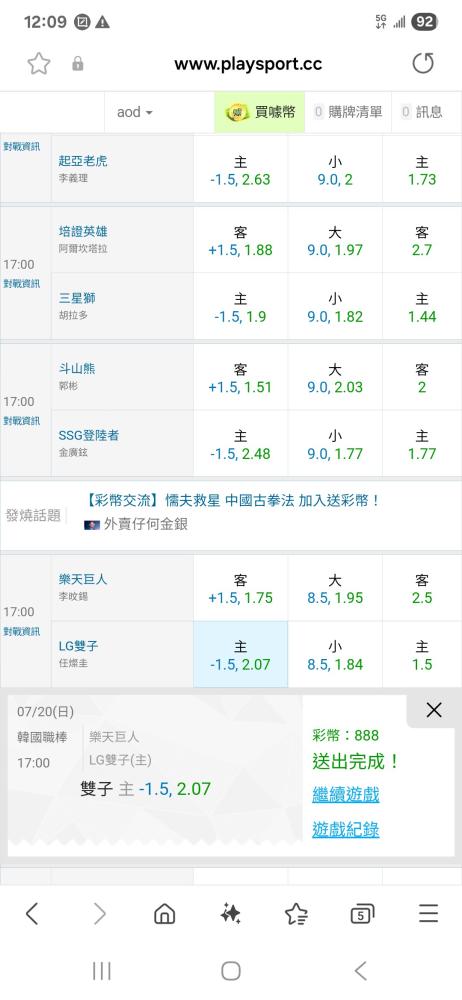
Task: Select 樂天巨人 客 +1.5, 1.75 spread option
Action: click(240, 589)
